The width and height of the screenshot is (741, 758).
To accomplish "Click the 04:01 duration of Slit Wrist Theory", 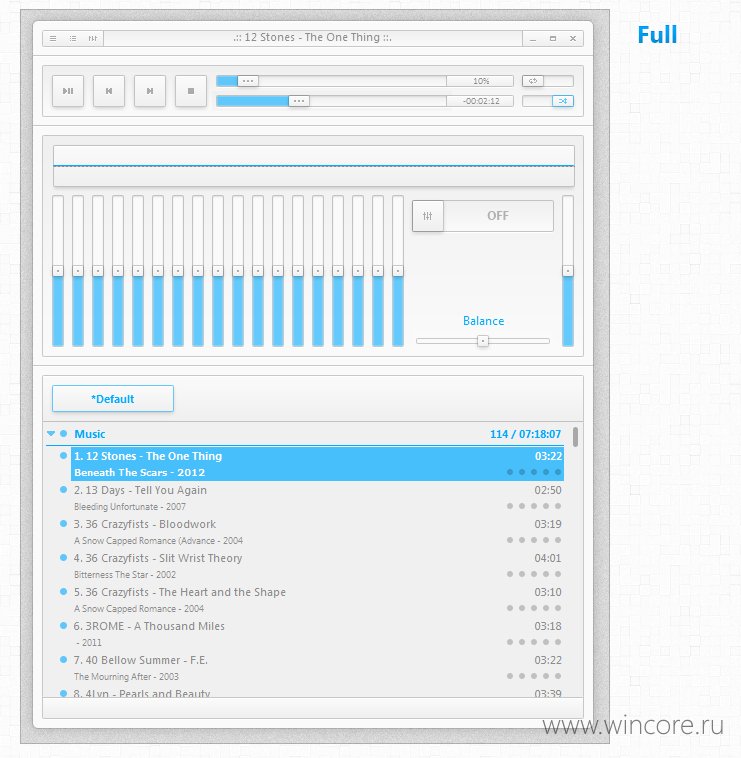I will pyautogui.click(x=548, y=558).
